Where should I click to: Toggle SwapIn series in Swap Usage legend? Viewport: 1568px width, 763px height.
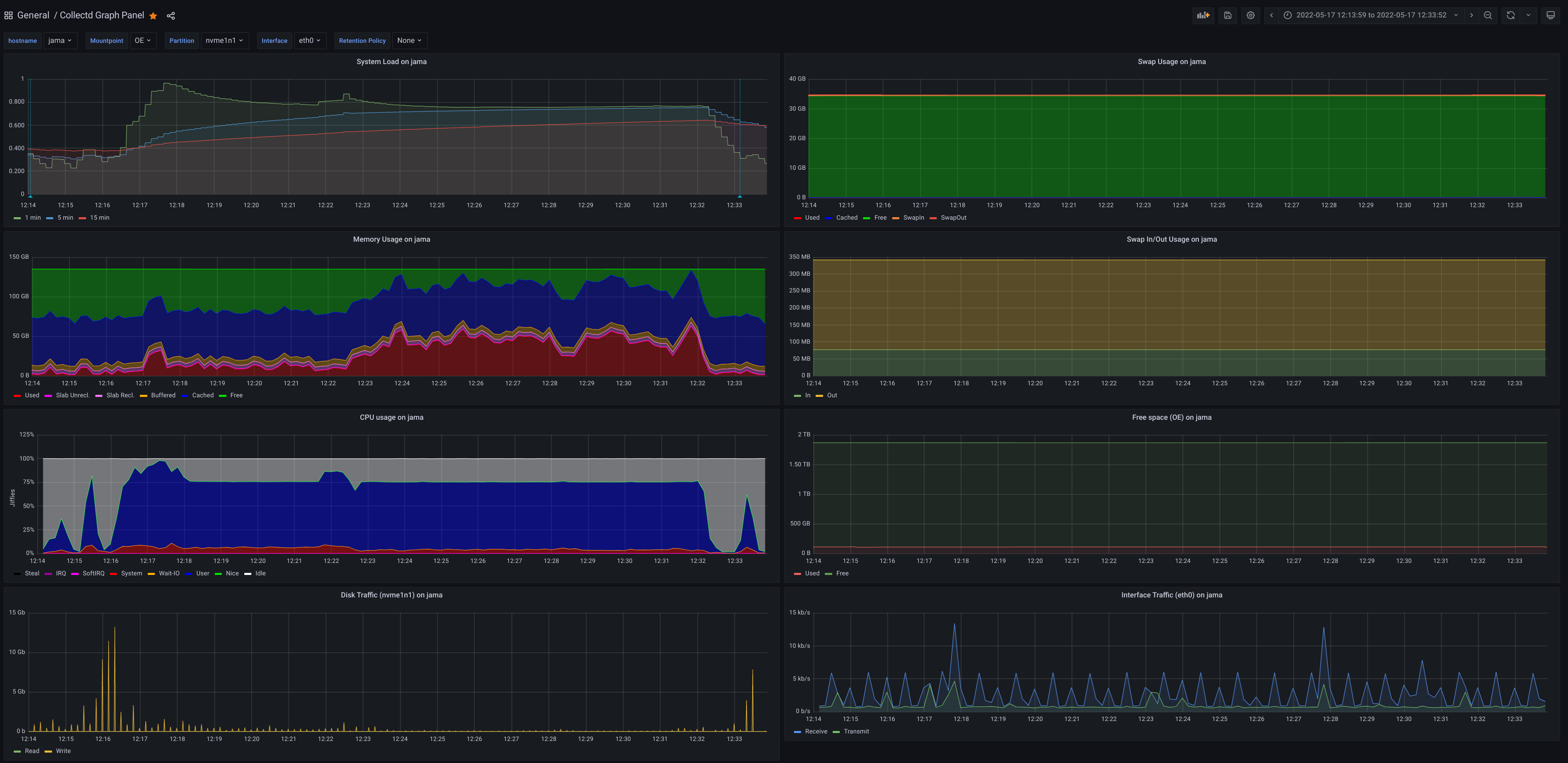914,218
